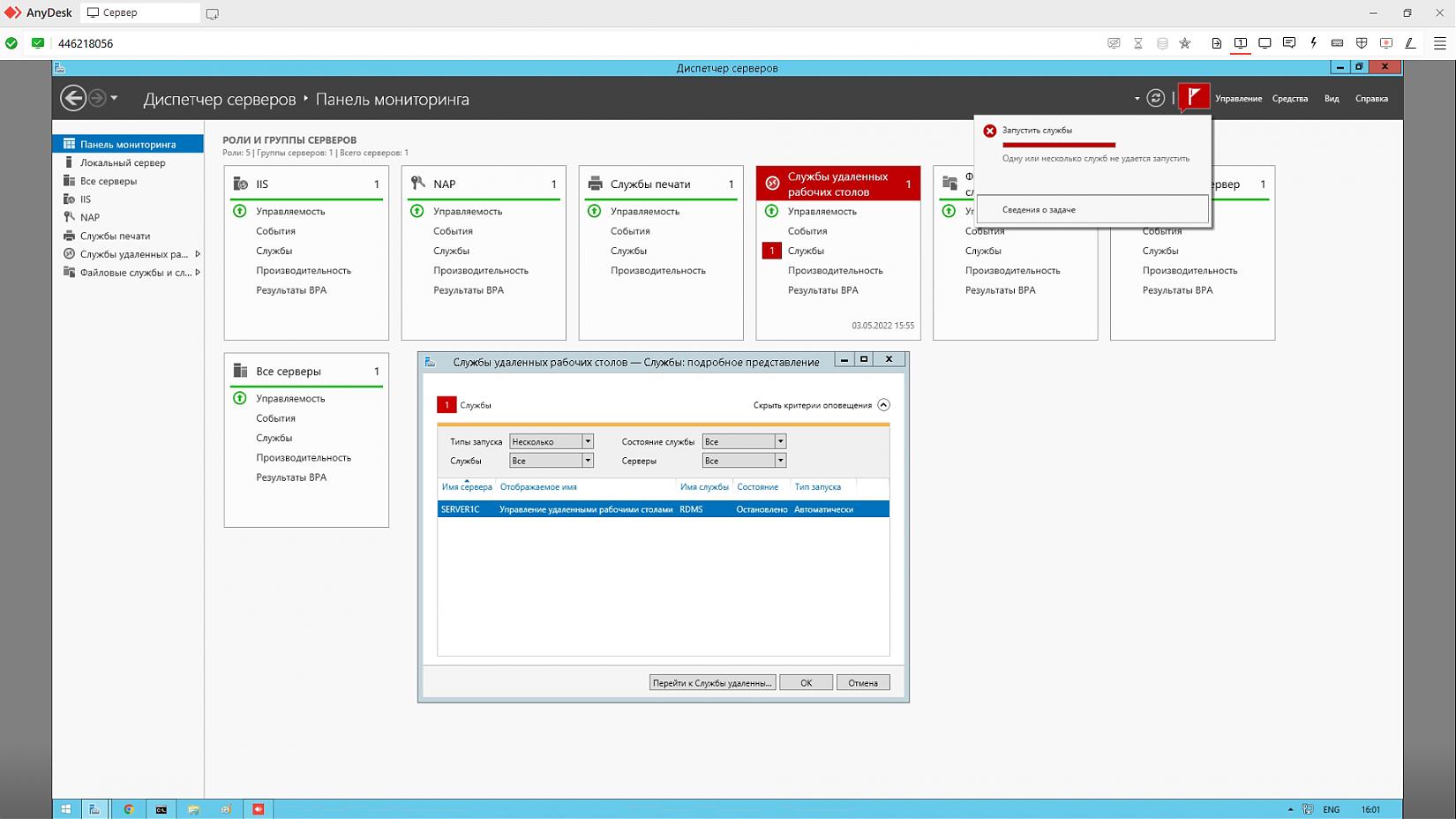Image resolution: width=1456 pixels, height=819 pixels.
Task: Click the IIS role tile icon
Action: pos(240,184)
